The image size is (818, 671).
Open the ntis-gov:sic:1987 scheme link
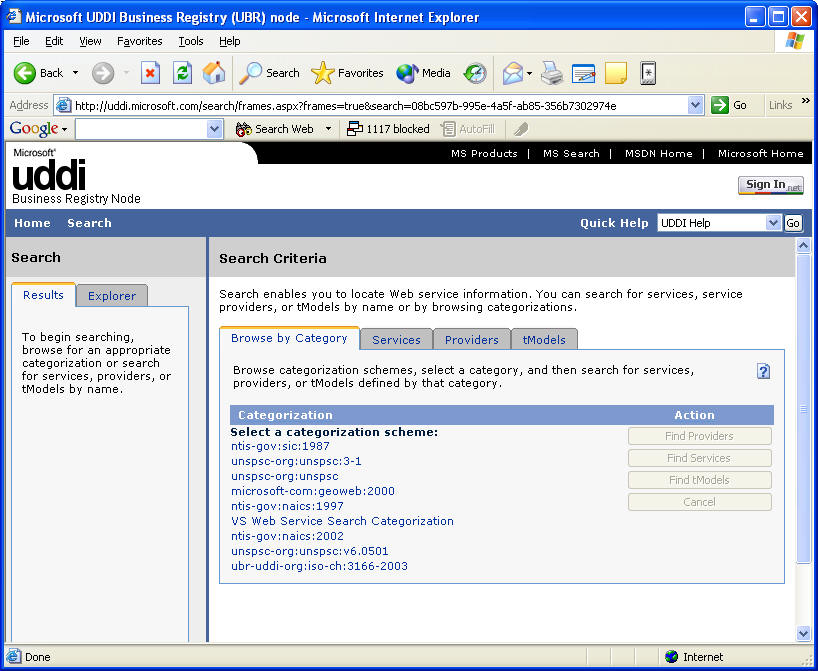coord(280,446)
